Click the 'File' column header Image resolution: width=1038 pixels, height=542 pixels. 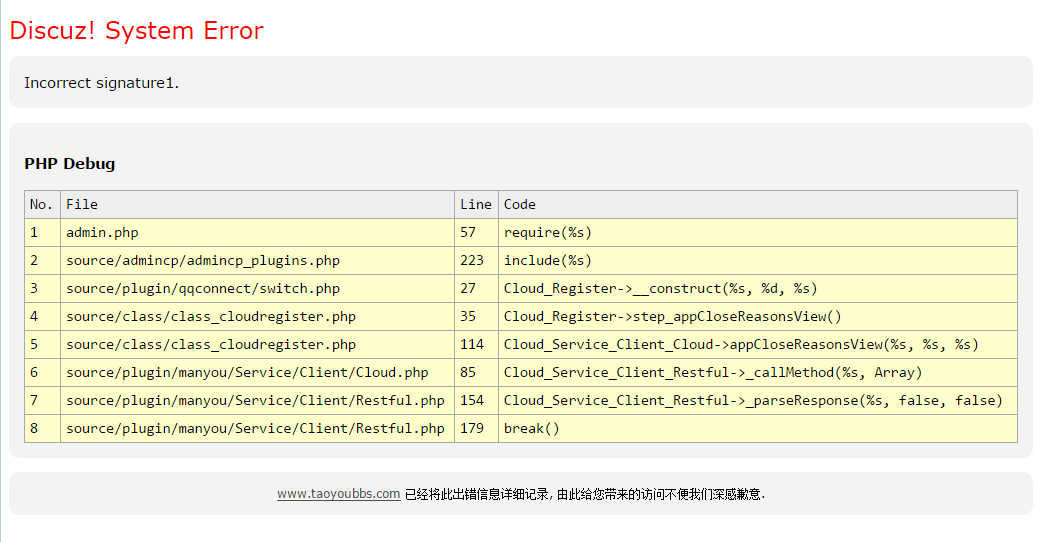click(x=258, y=204)
